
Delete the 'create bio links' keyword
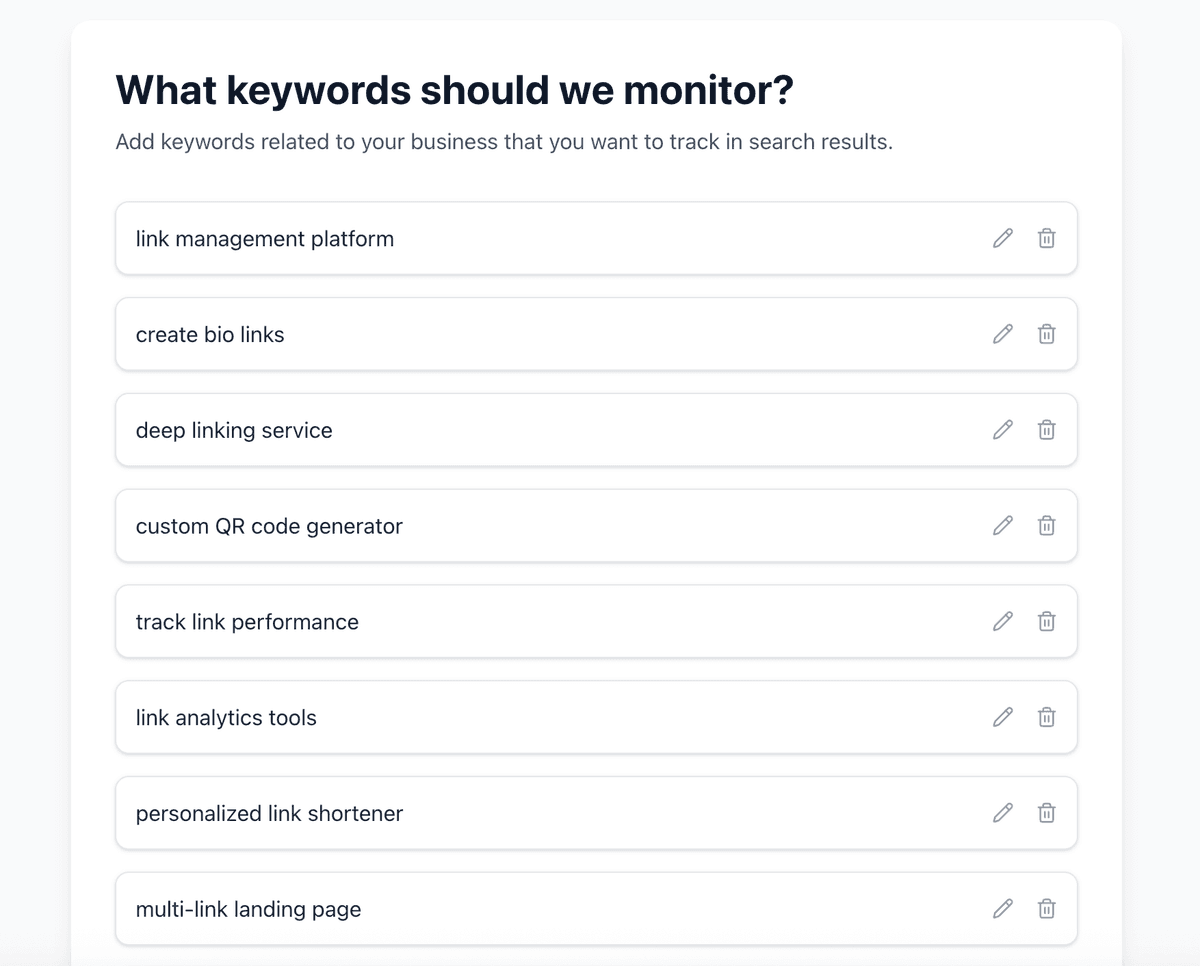[1046, 334]
